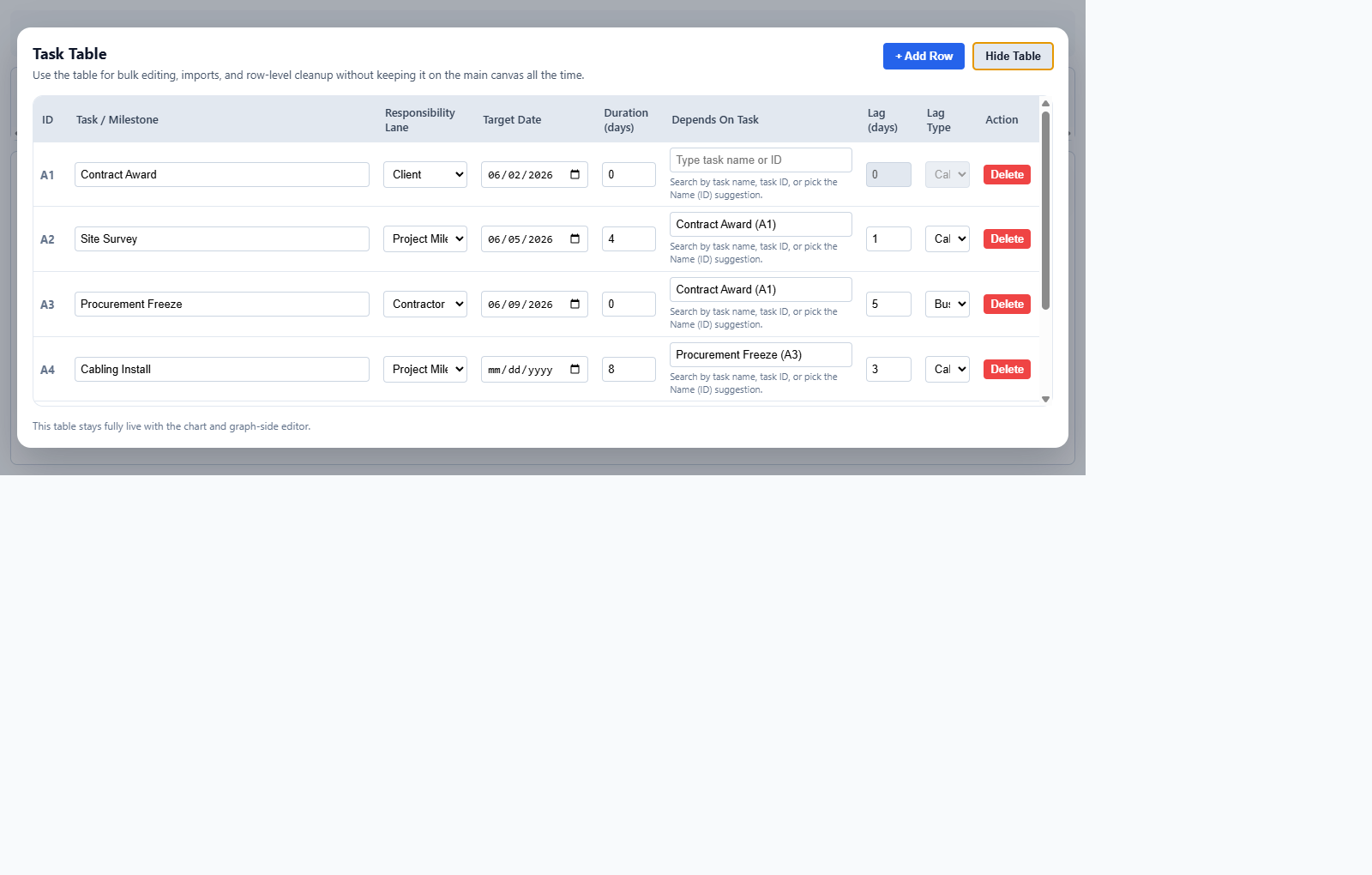Click the A2 row ID
Viewport: 1372px width, 875px height.
click(x=47, y=239)
